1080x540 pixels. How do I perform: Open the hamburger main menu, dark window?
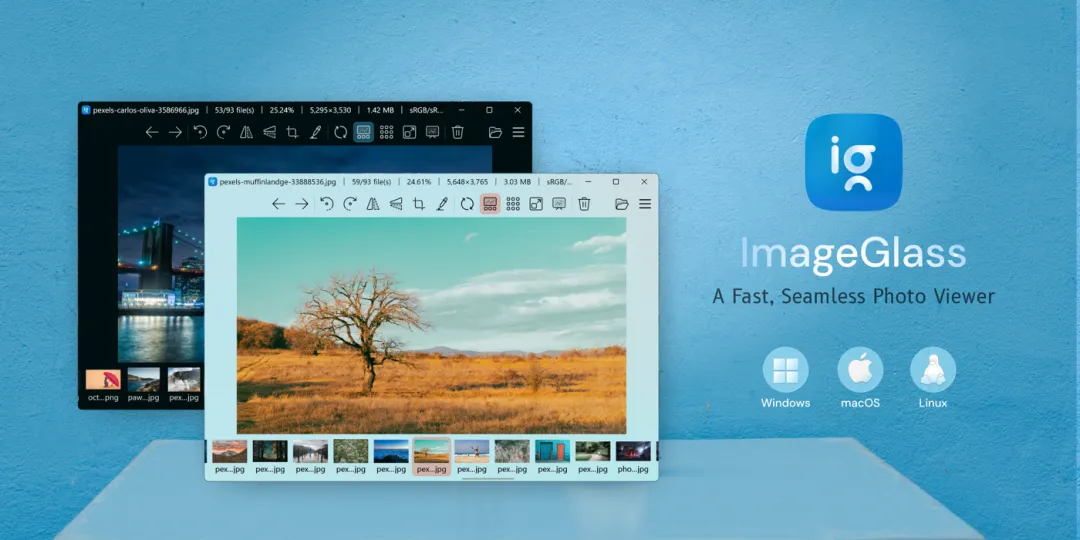(519, 132)
